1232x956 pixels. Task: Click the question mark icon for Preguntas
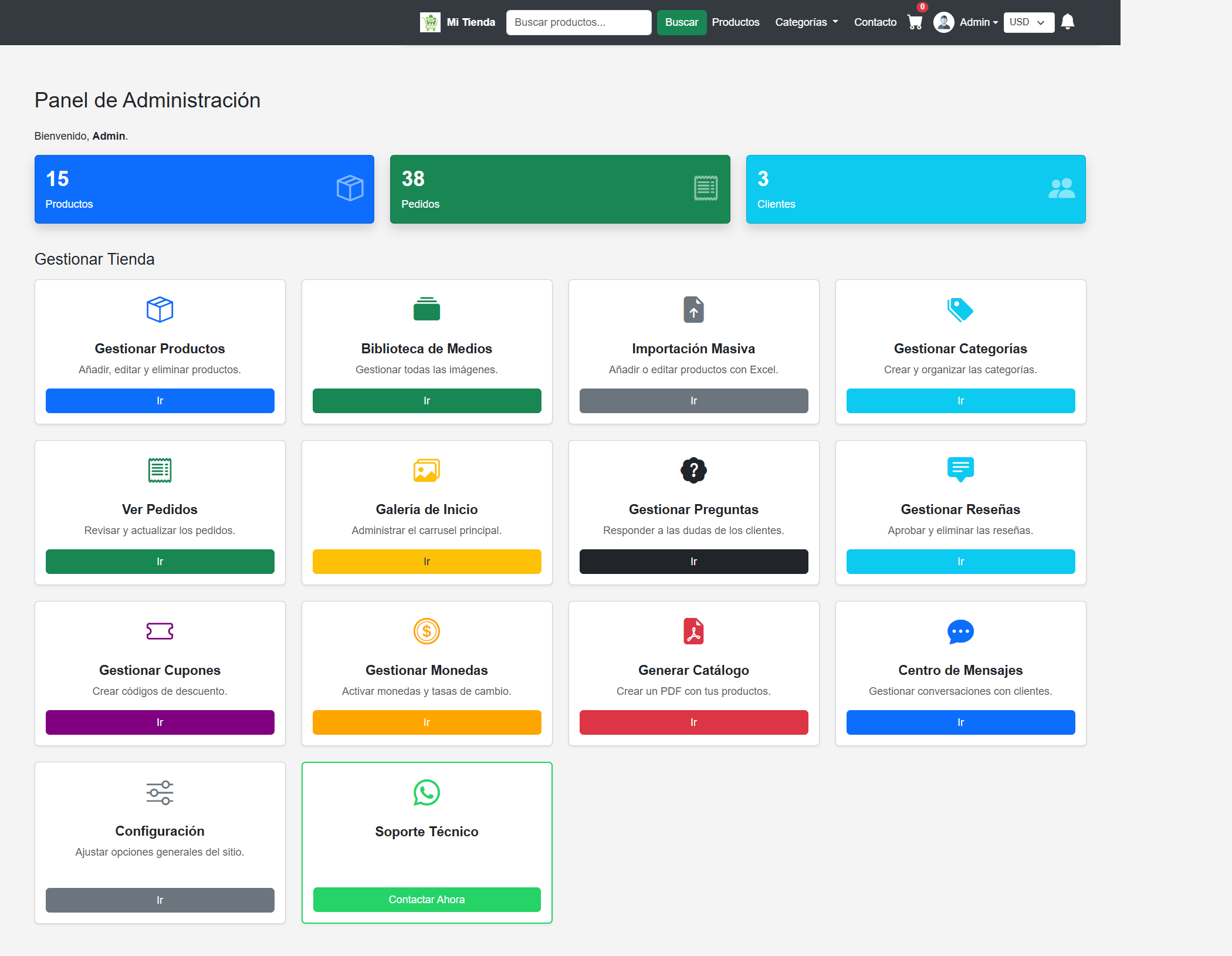click(x=693, y=470)
